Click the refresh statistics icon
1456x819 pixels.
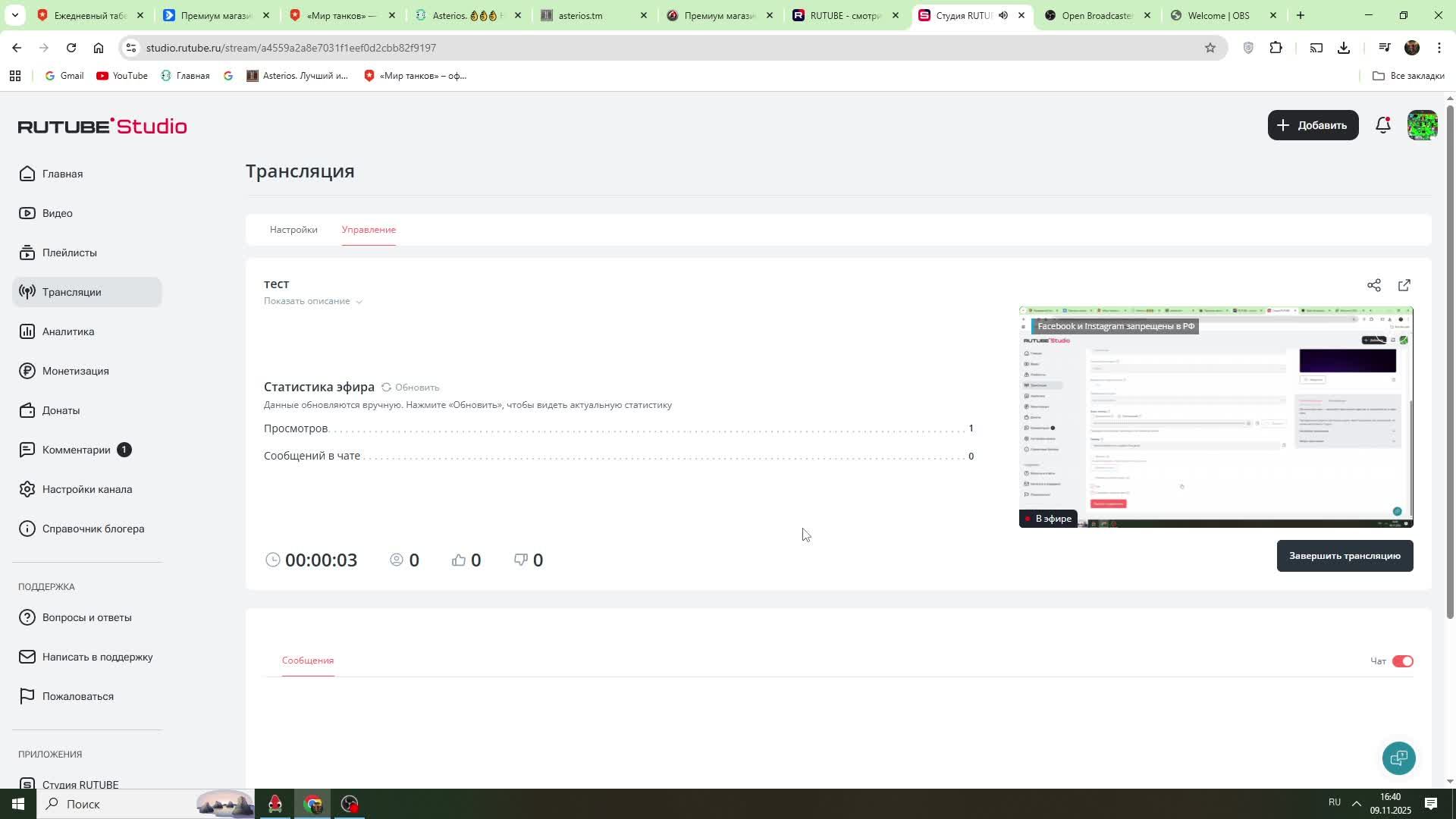click(386, 388)
